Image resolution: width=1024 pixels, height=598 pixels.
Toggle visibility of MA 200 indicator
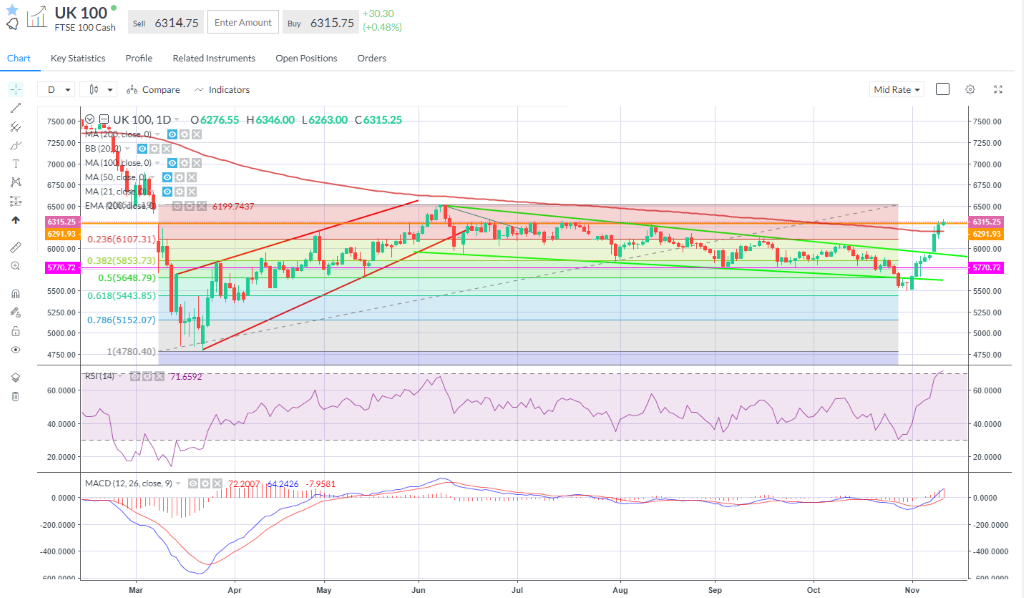(x=172, y=134)
